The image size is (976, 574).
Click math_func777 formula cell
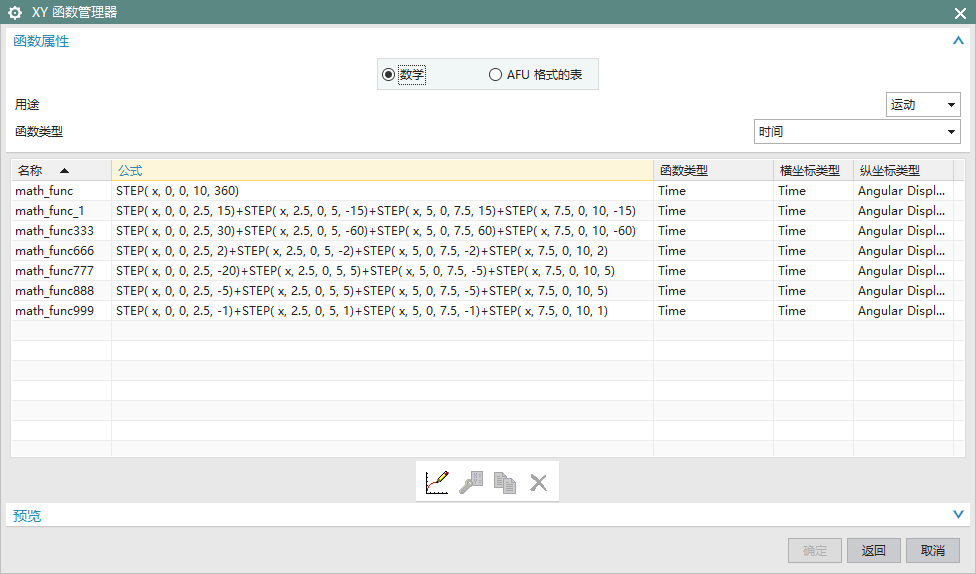click(x=382, y=271)
